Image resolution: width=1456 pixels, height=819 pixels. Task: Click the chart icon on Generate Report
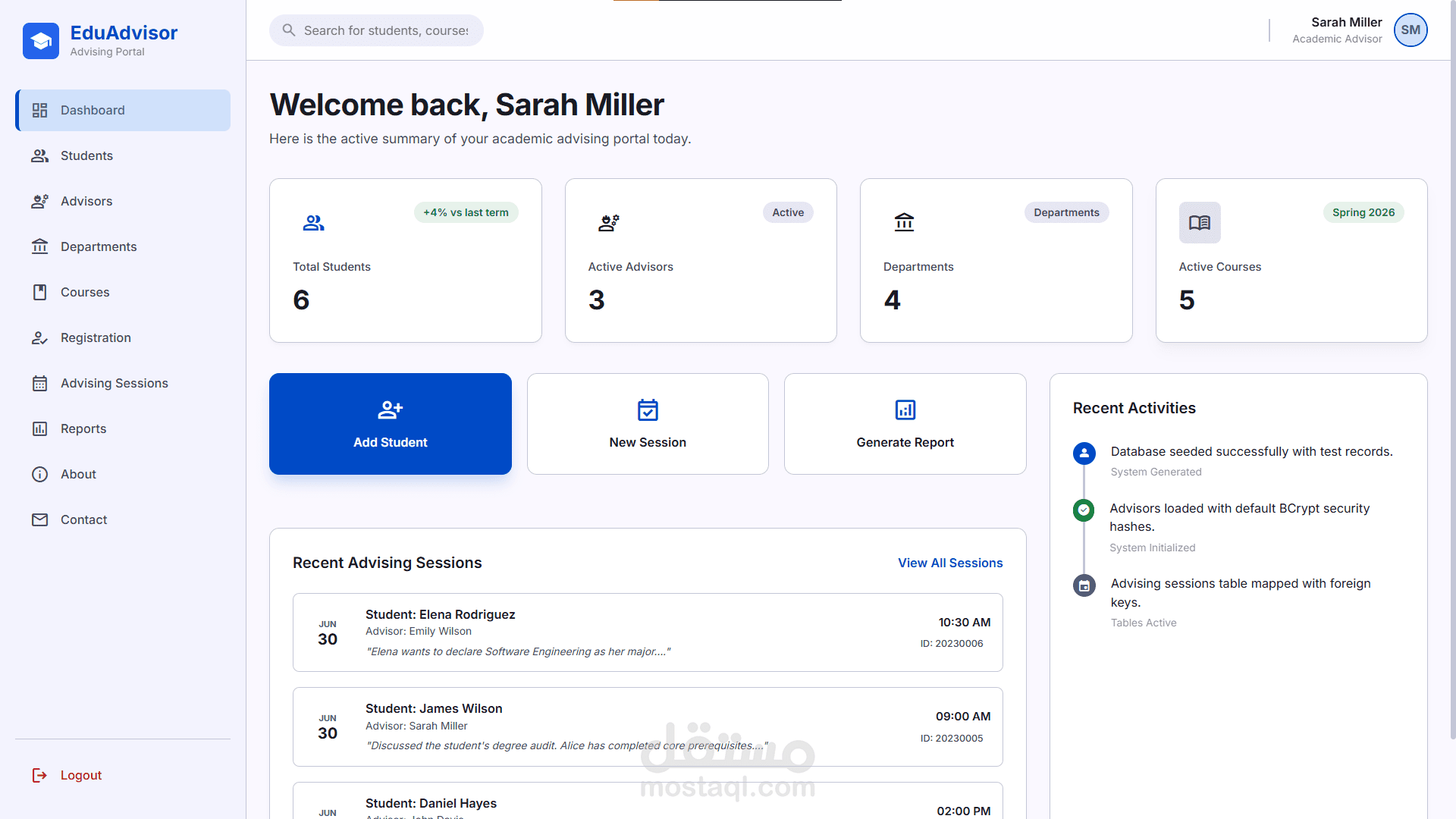click(905, 410)
